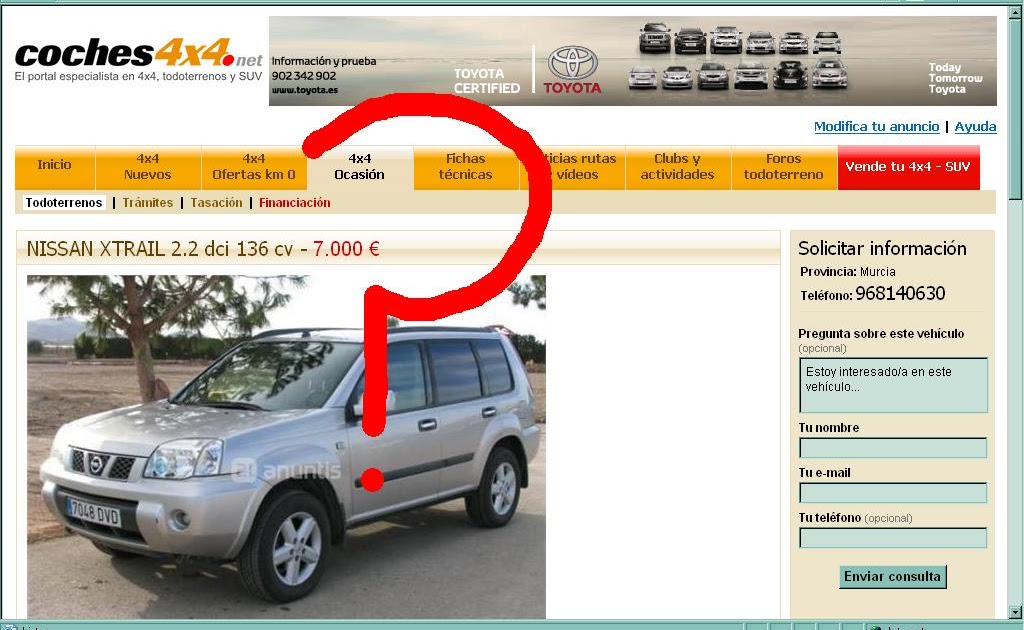
Task: Click the Tu nombre input field
Action: pos(893,448)
